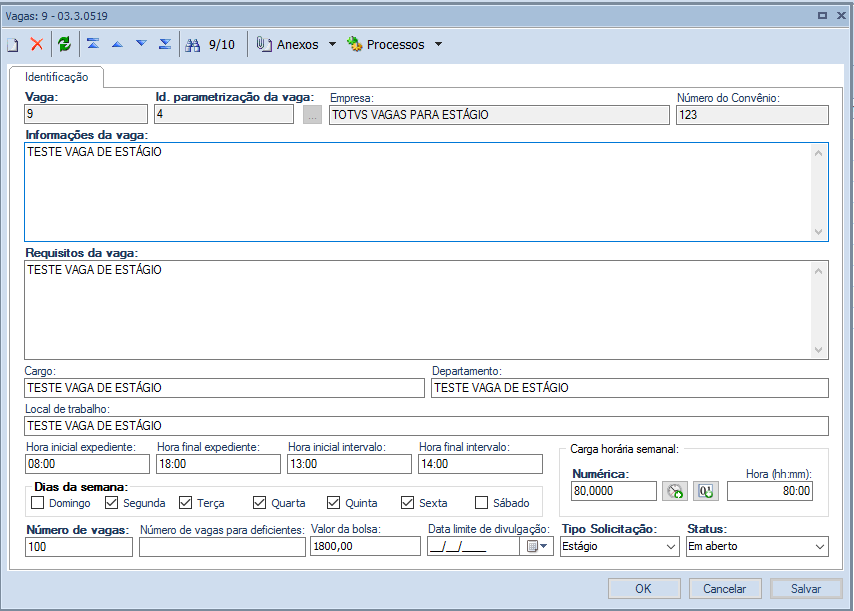Click the Anexos menu label

pos(297,45)
